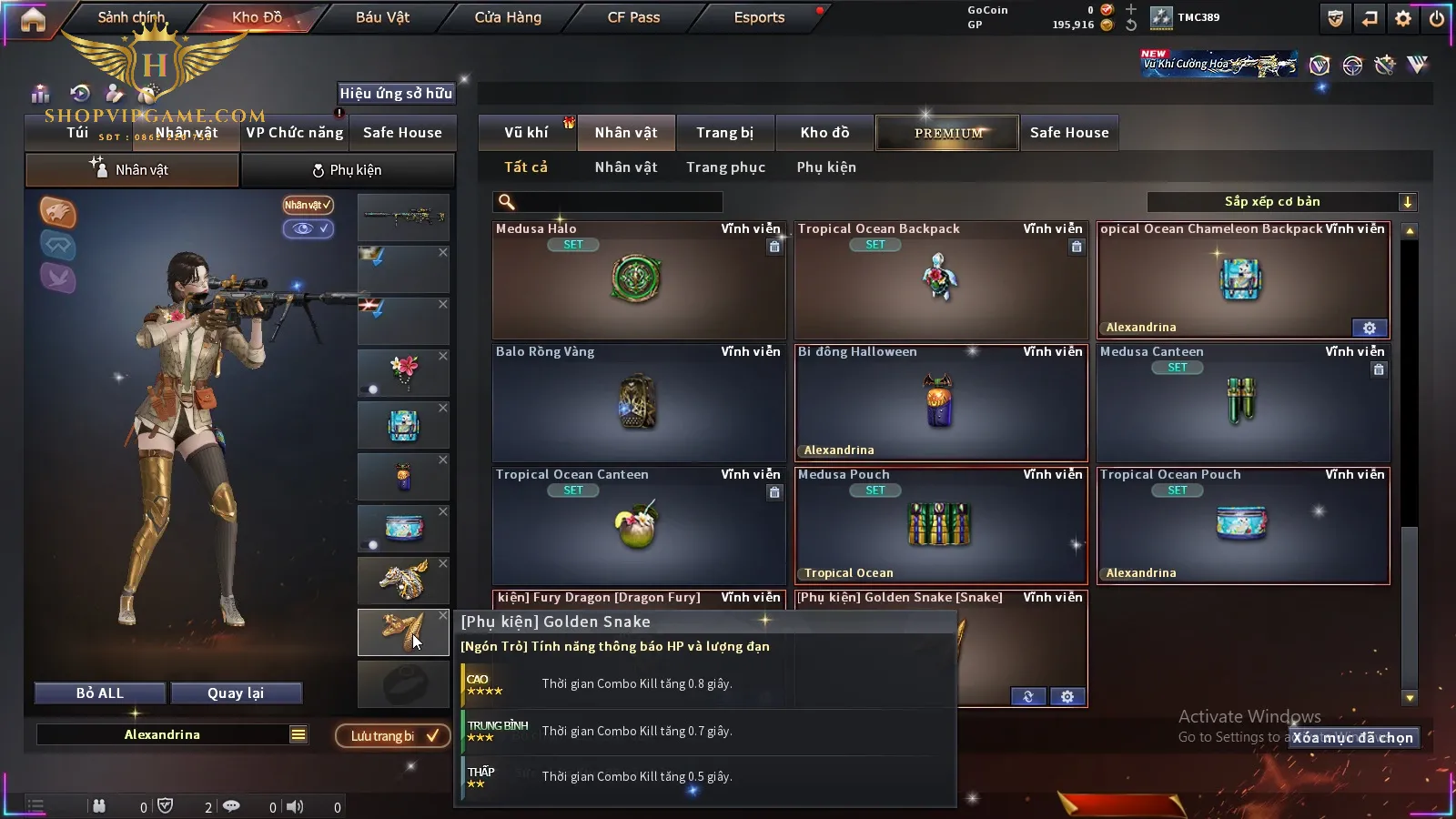Remove the flower accessory slot with X
The height and width of the screenshot is (819, 1456).
point(443,356)
